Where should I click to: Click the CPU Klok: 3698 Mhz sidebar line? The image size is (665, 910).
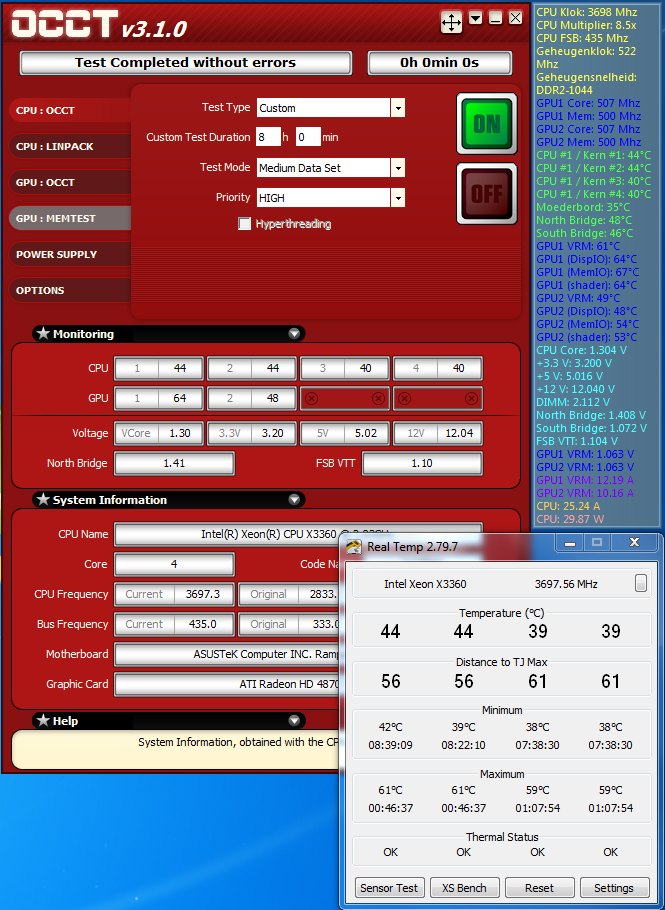pyautogui.click(x=587, y=12)
